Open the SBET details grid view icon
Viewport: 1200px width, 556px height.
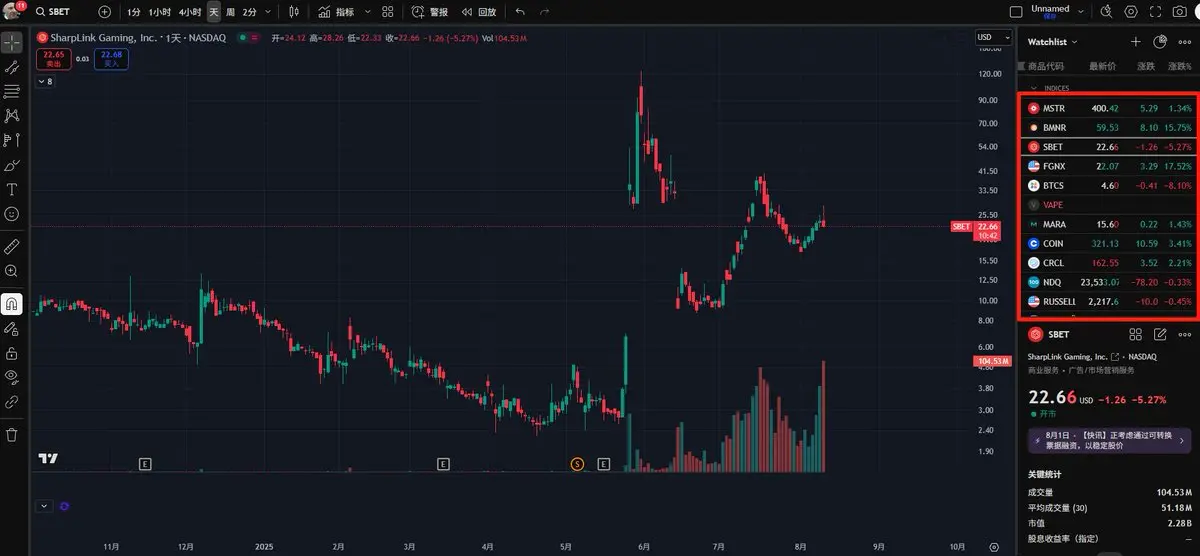tap(1135, 334)
